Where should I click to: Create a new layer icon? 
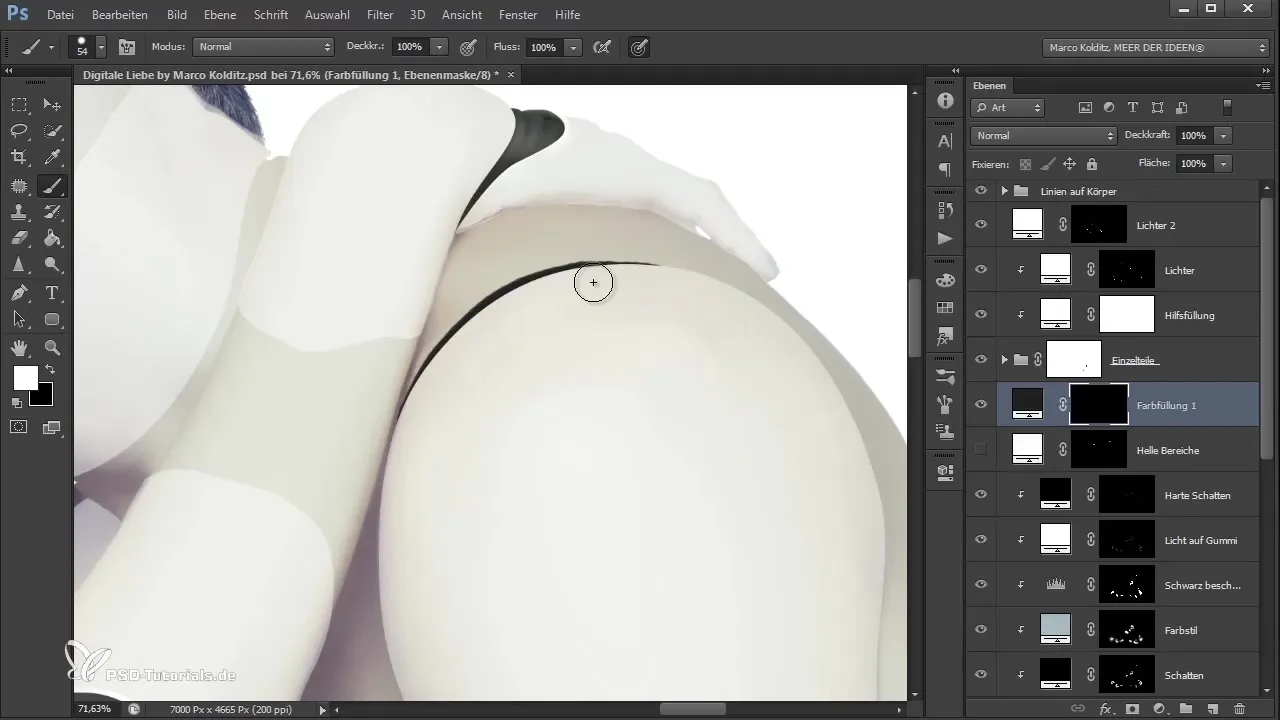tap(1212, 708)
